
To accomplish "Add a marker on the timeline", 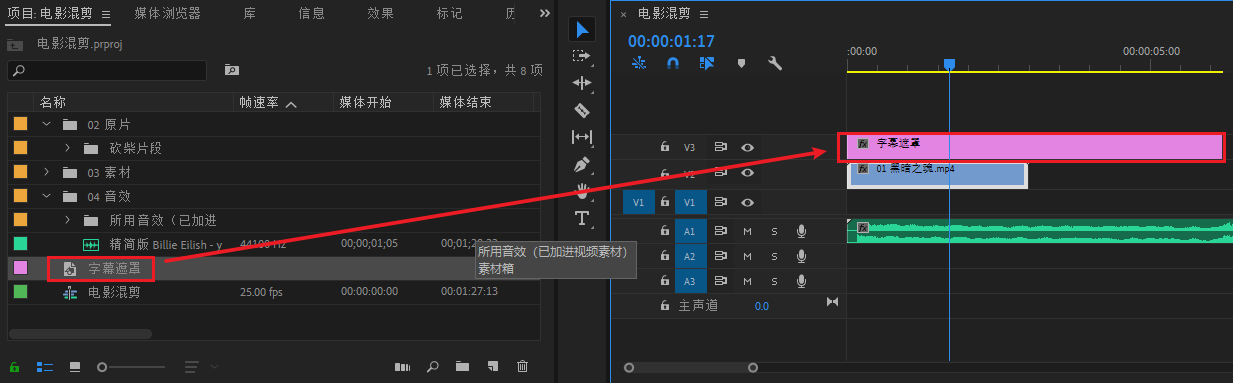I will tap(741, 63).
